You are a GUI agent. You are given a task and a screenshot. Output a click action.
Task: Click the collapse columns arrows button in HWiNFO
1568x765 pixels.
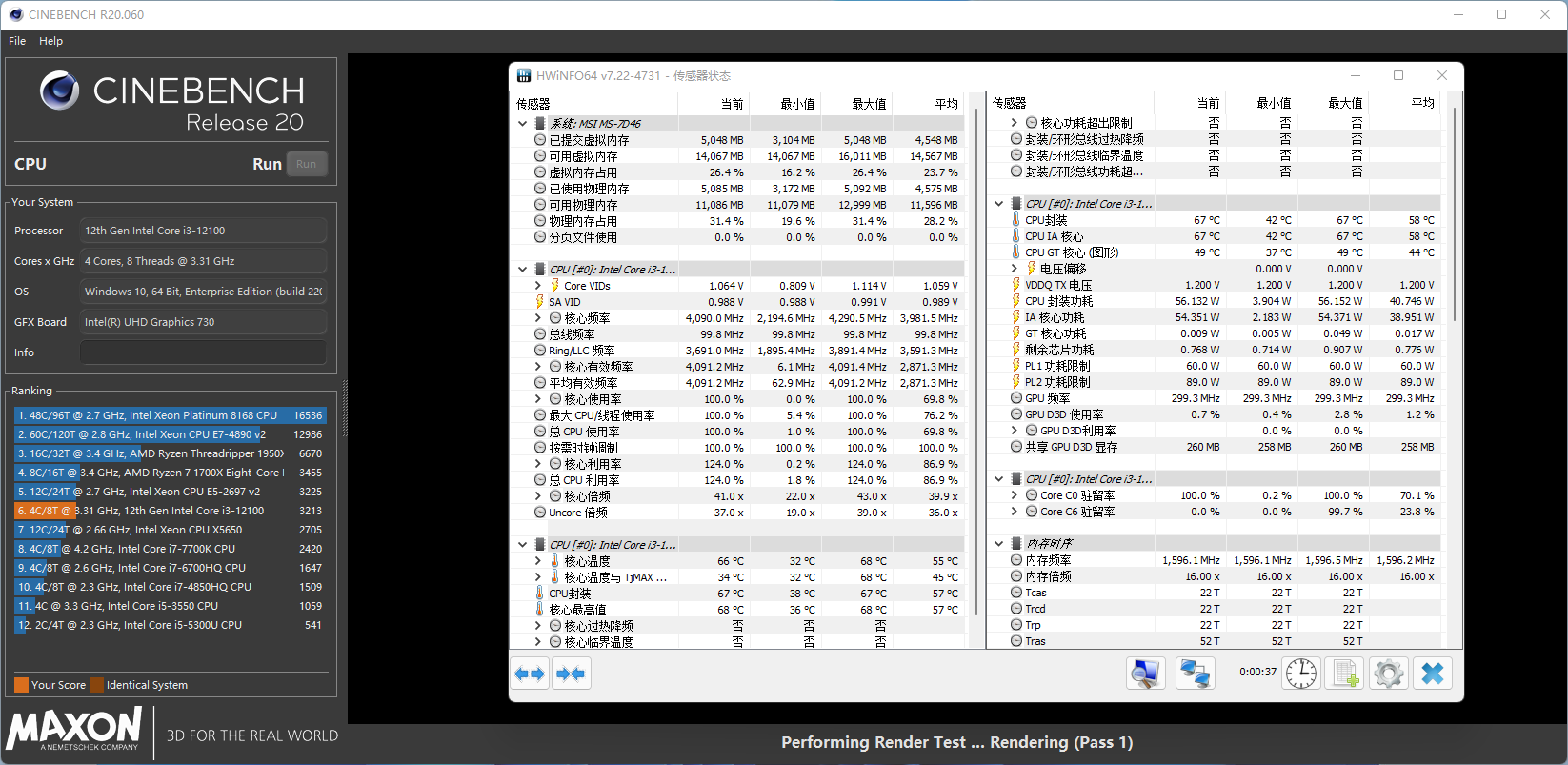click(x=572, y=674)
